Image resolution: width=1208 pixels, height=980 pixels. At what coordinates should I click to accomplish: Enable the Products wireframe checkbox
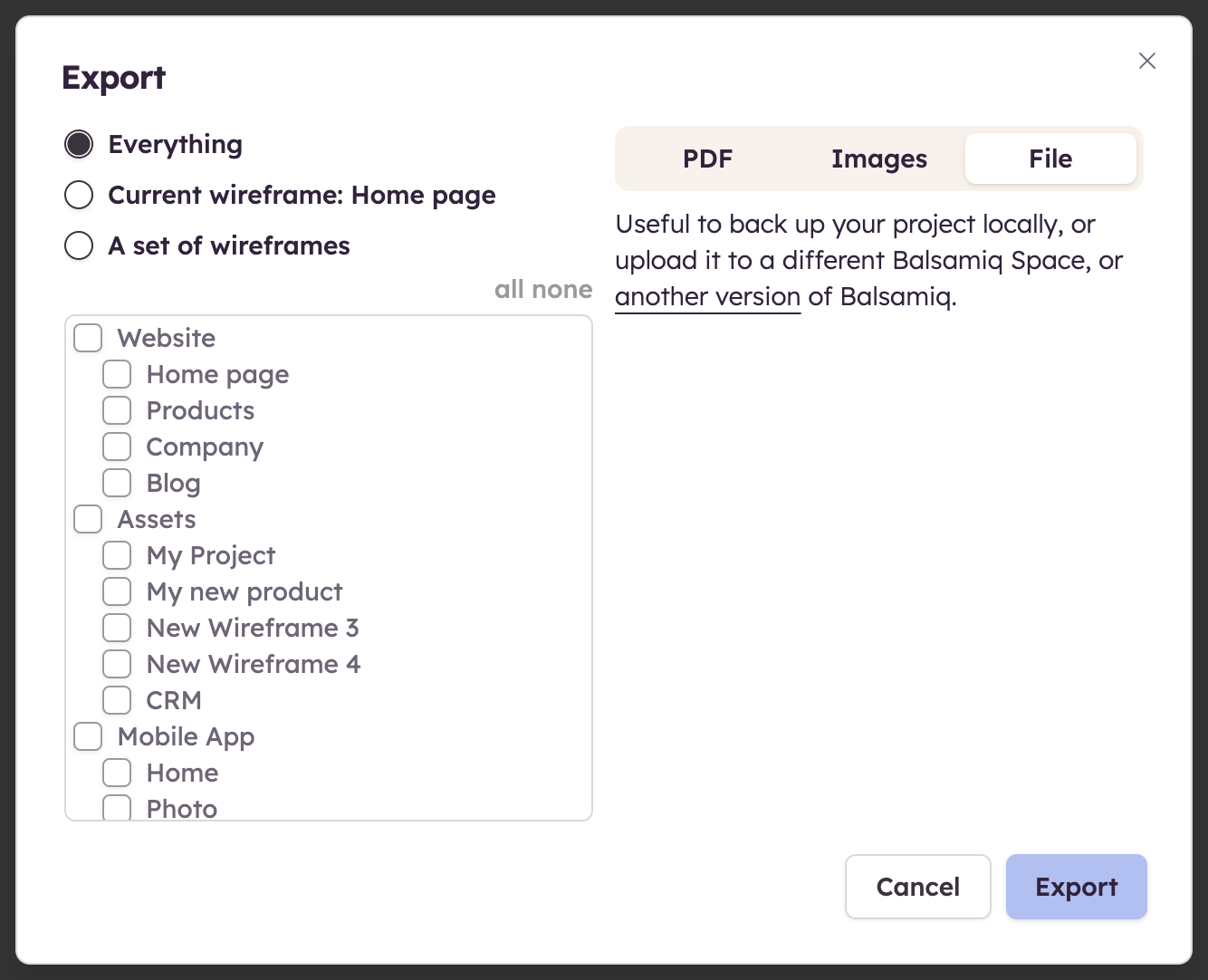point(117,410)
